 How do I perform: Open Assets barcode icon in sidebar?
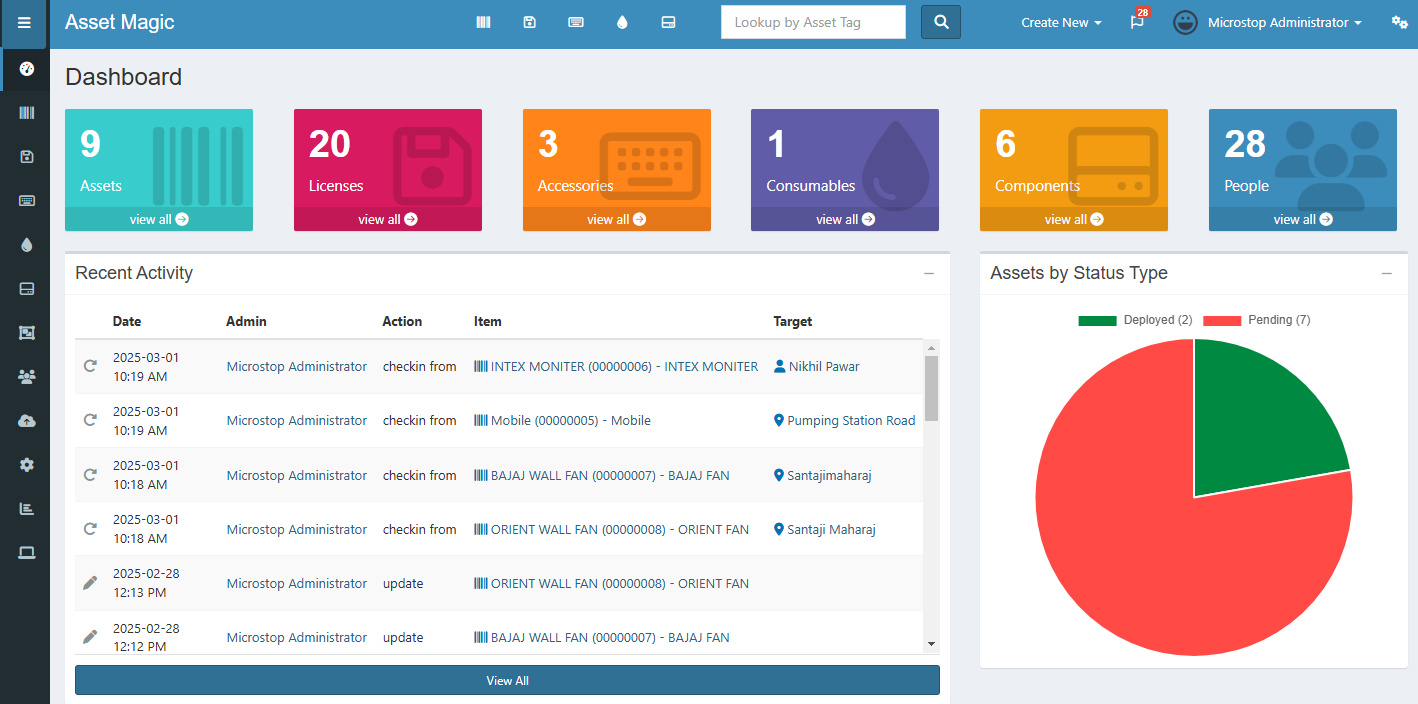coord(27,113)
